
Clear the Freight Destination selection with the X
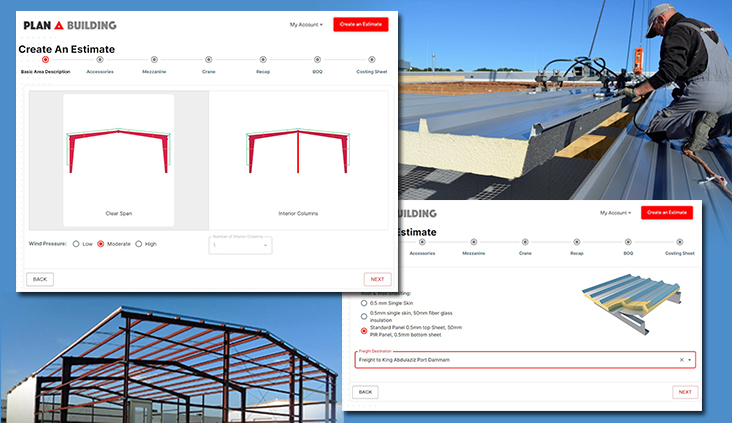point(682,360)
